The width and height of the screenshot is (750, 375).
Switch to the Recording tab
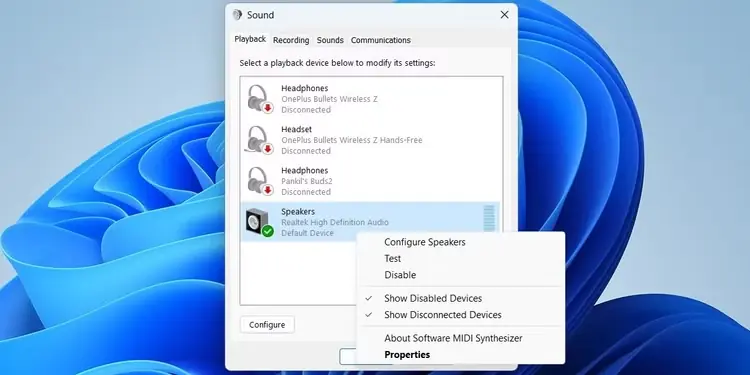click(x=291, y=40)
